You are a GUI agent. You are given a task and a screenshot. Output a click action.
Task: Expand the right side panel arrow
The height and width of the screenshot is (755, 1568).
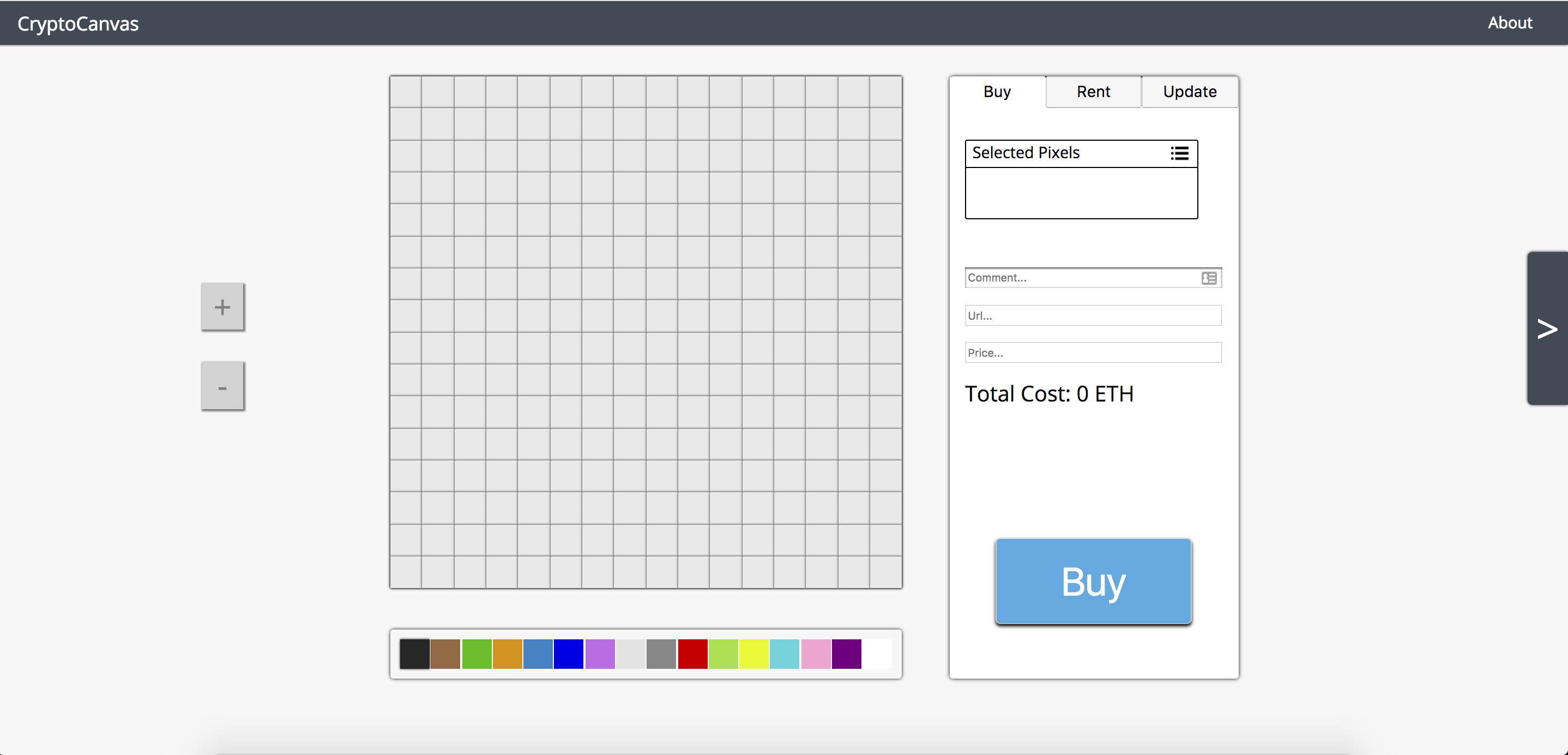tap(1547, 329)
